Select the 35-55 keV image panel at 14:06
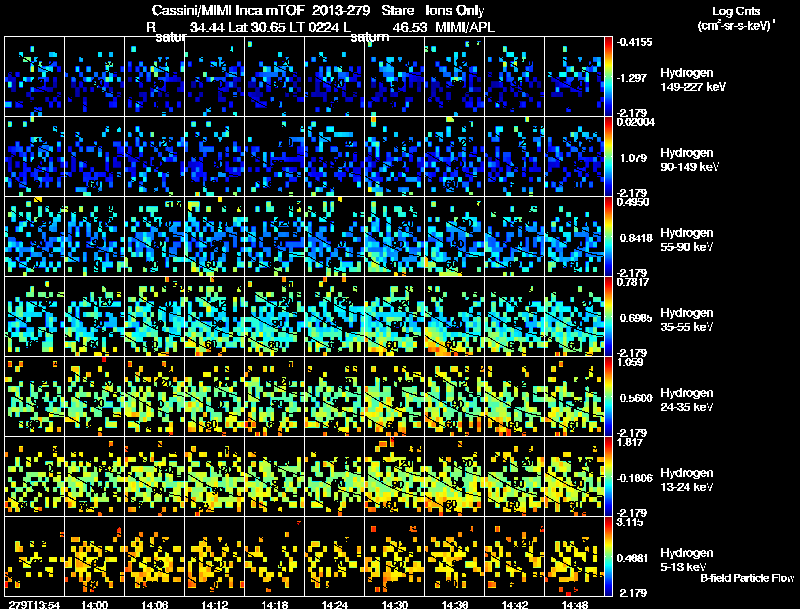 155,317
